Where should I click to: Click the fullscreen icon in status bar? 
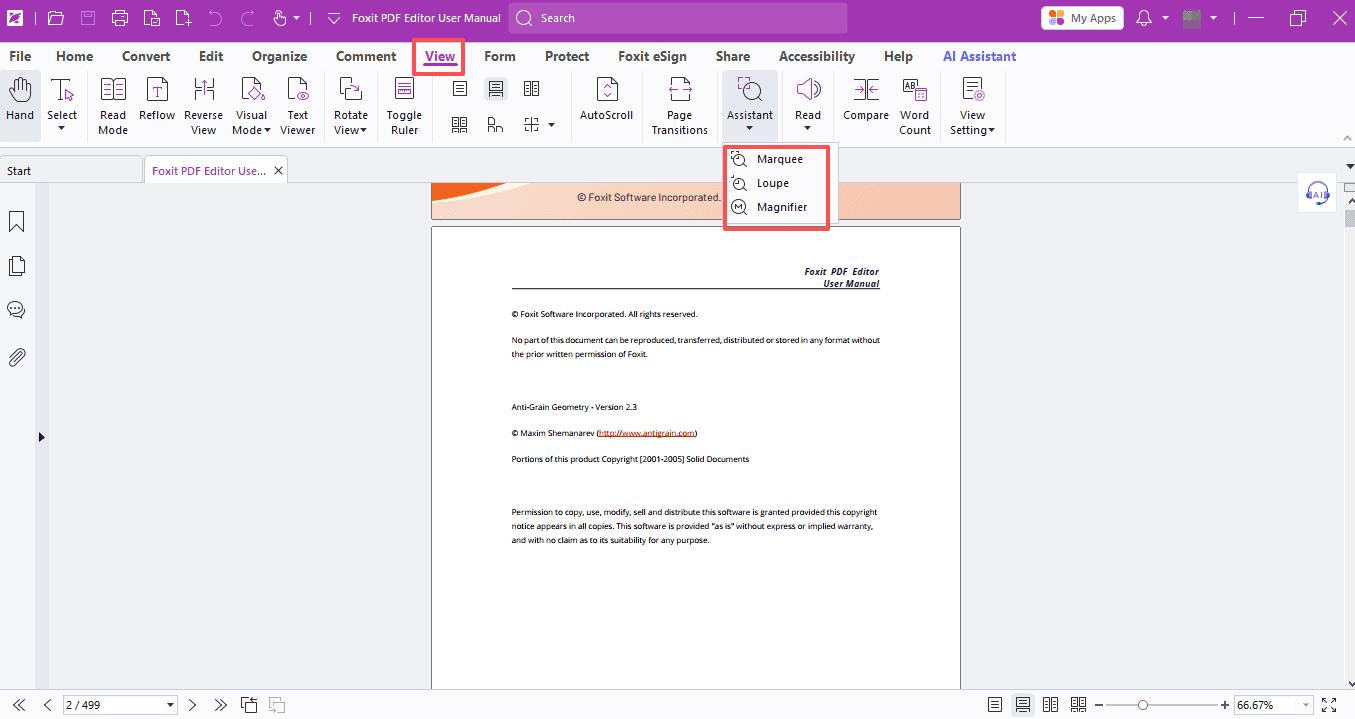pyautogui.click(x=1329, y=705)
